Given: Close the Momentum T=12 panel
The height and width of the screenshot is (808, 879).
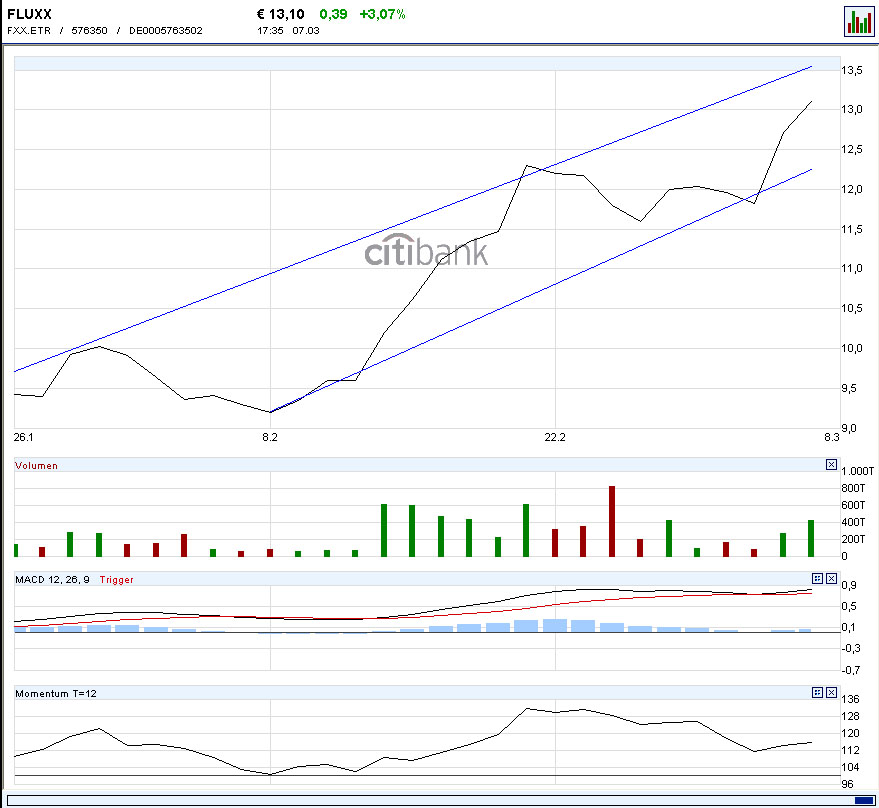Looking at the screenshot, I should point(831,692).
